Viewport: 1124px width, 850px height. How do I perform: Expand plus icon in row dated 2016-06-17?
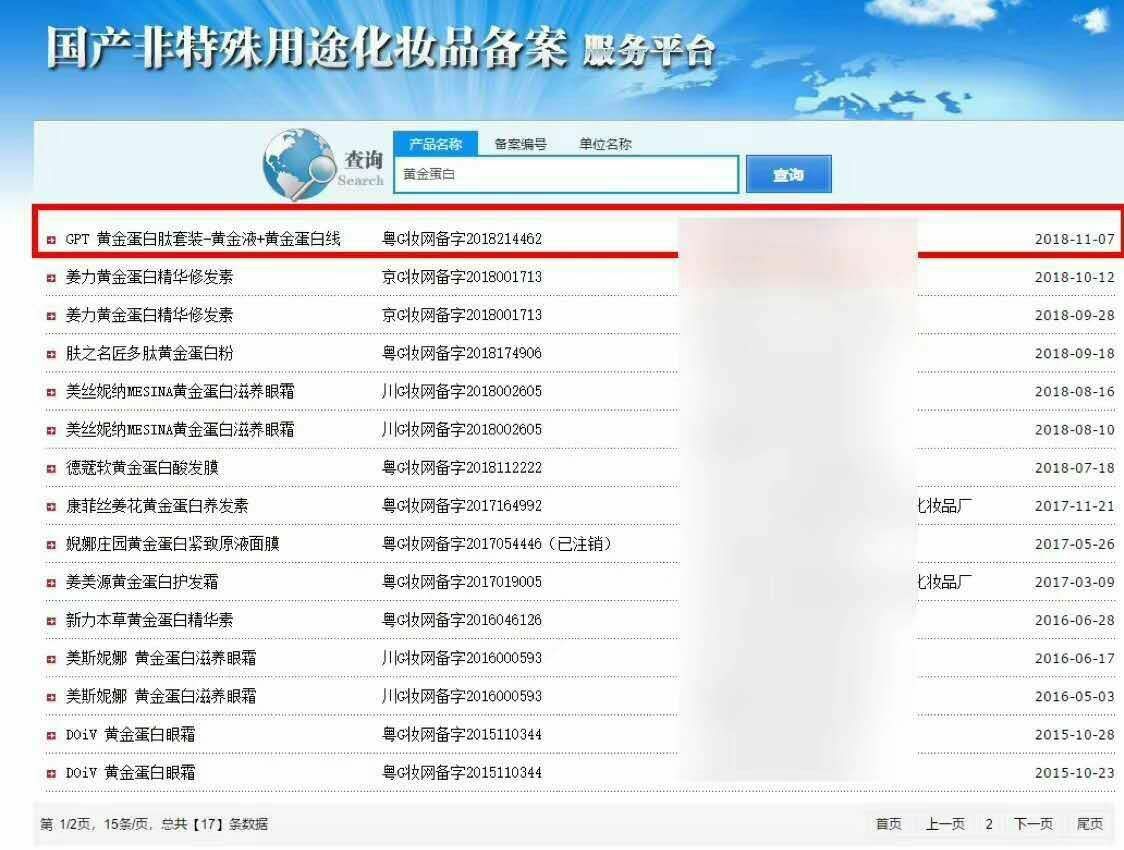[51, 659]
